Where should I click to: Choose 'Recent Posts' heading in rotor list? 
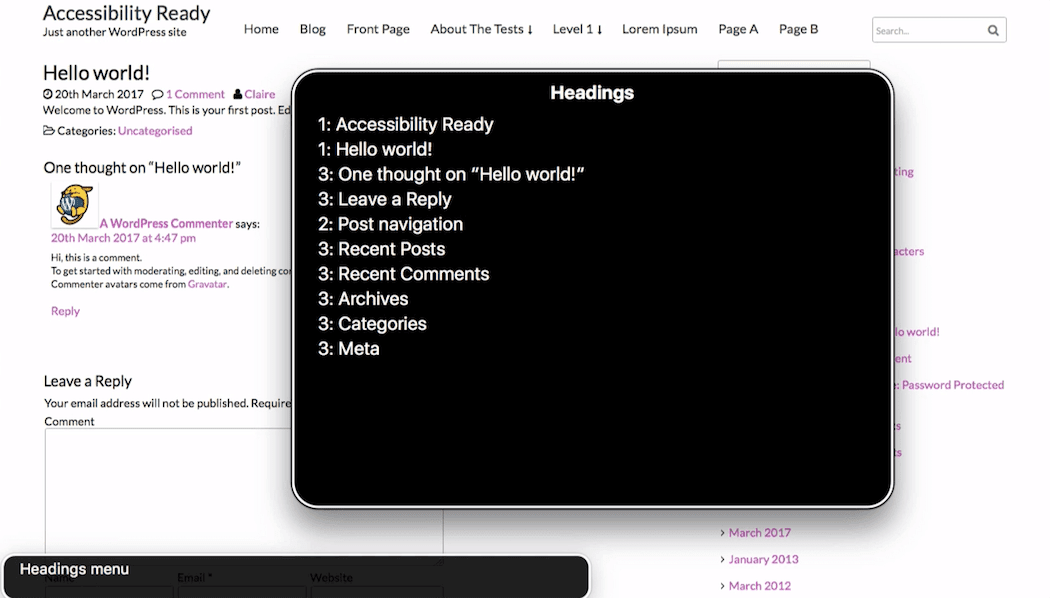(391, 249)
